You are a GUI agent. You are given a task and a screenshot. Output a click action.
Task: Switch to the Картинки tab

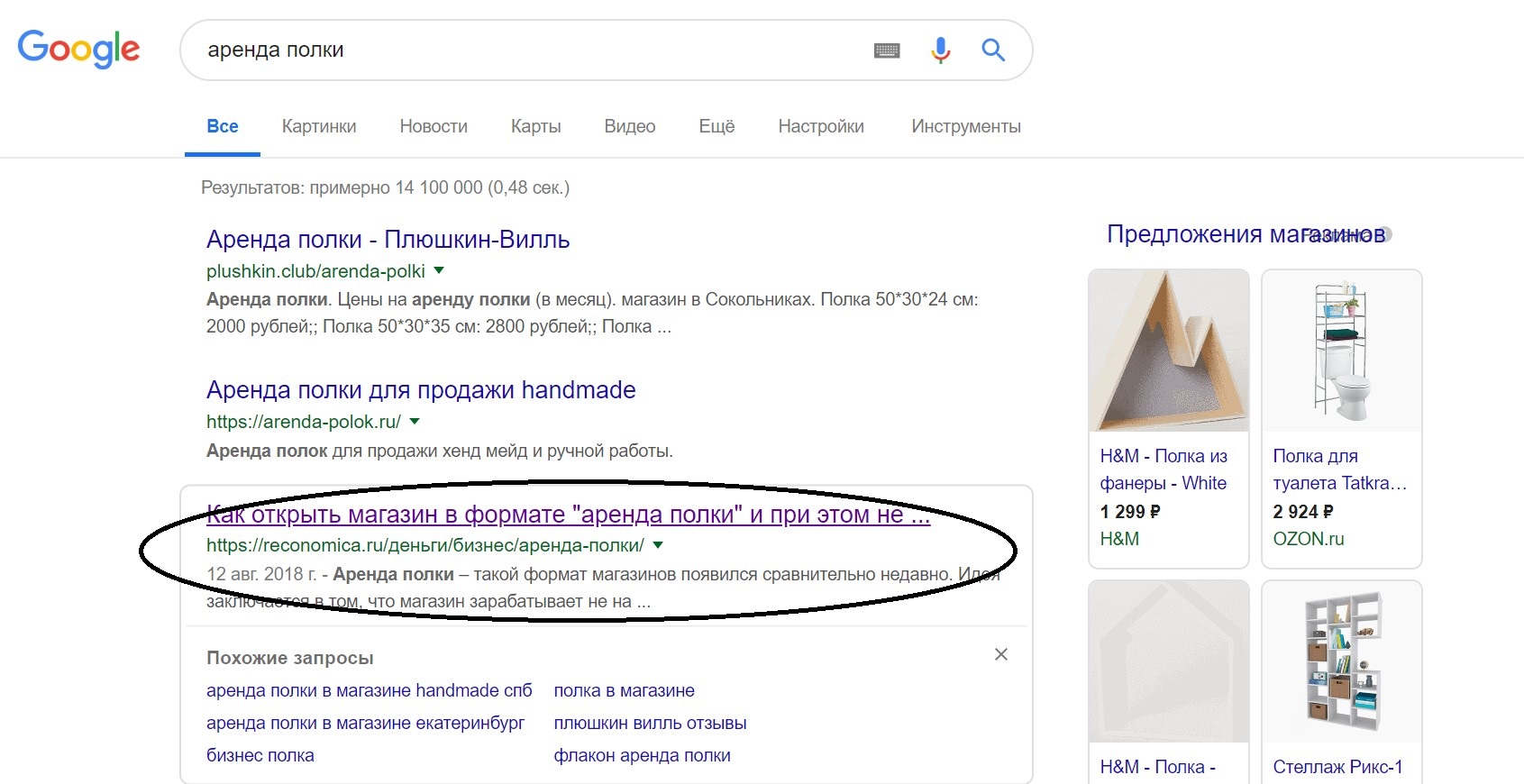pyautogui.click(x=319, y=126)
